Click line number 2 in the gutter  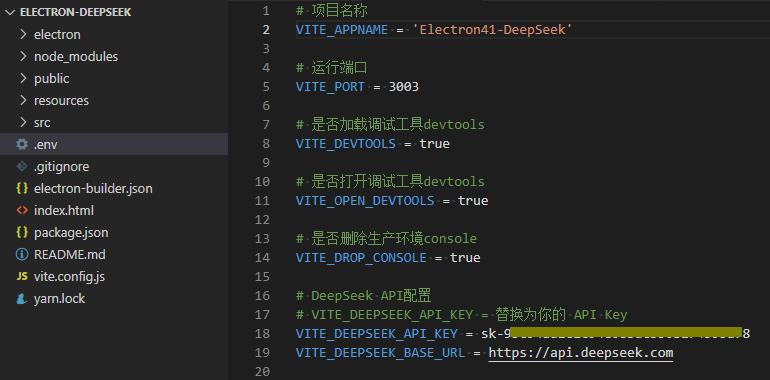266,29
